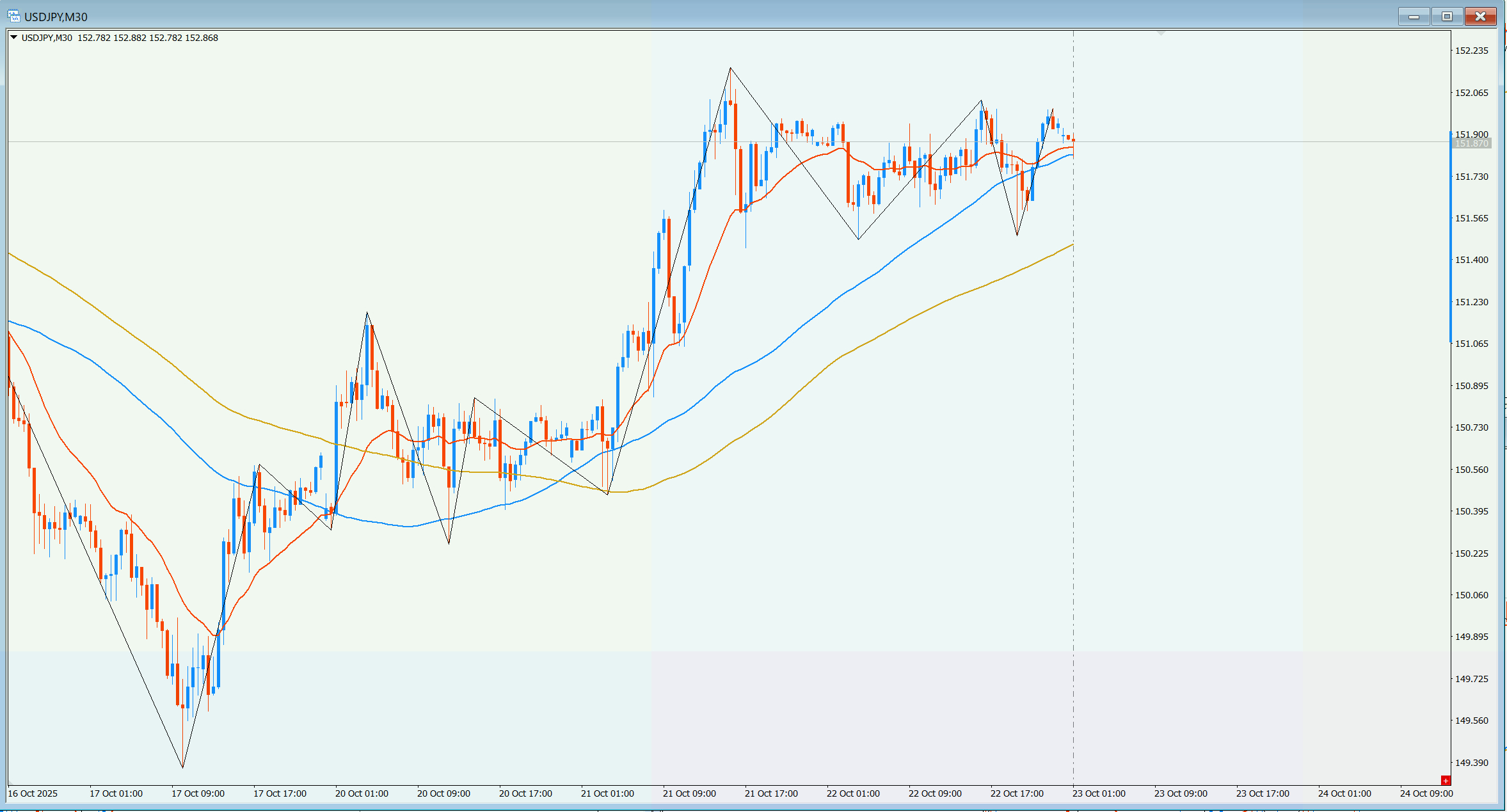Viewport: 1507px width, 812px height.
Task: Click the red plus icon at chart corner
Action: [x=1445, y=780]
